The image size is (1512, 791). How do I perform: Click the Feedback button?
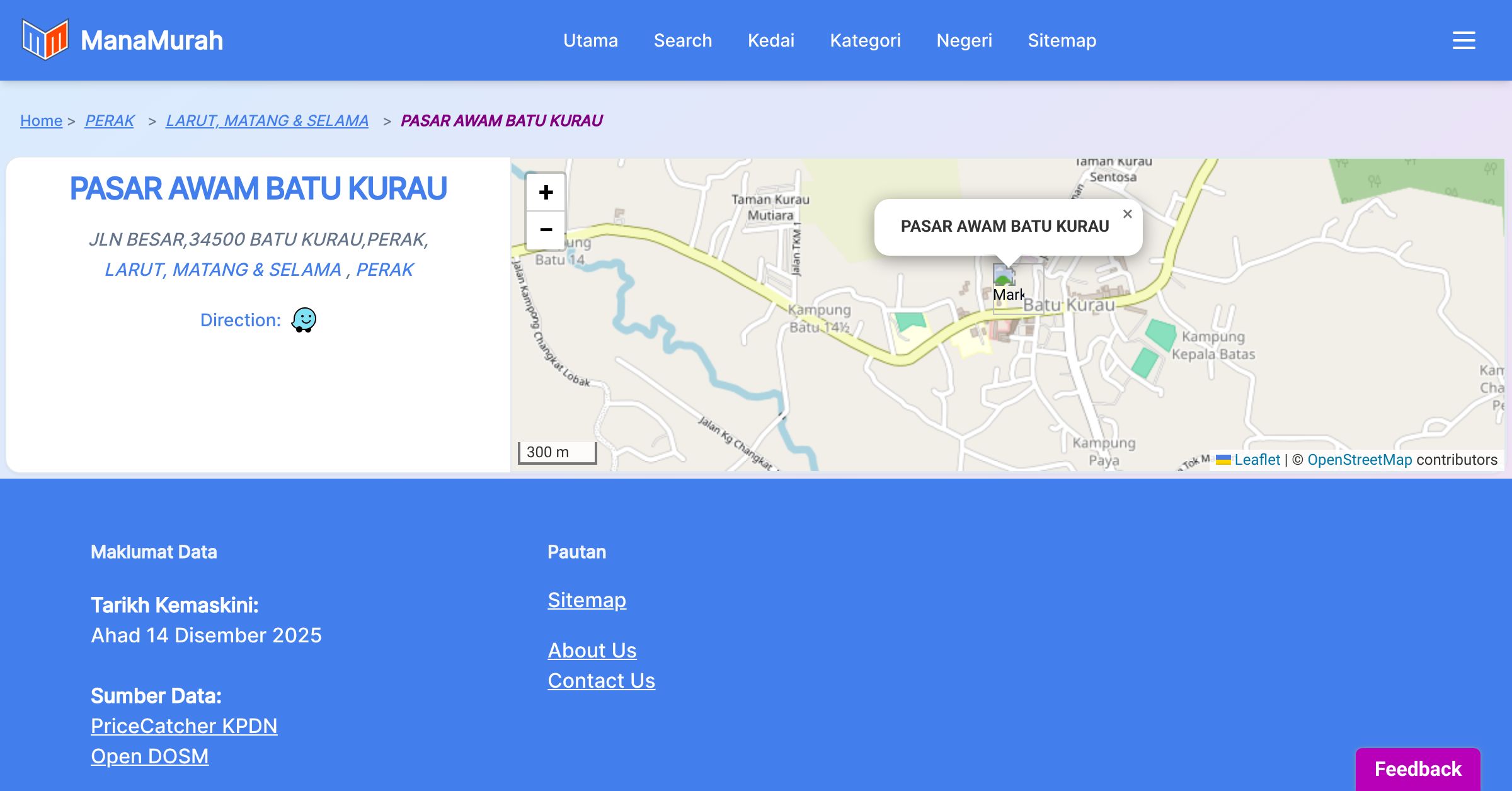[x=1417, y=768]
